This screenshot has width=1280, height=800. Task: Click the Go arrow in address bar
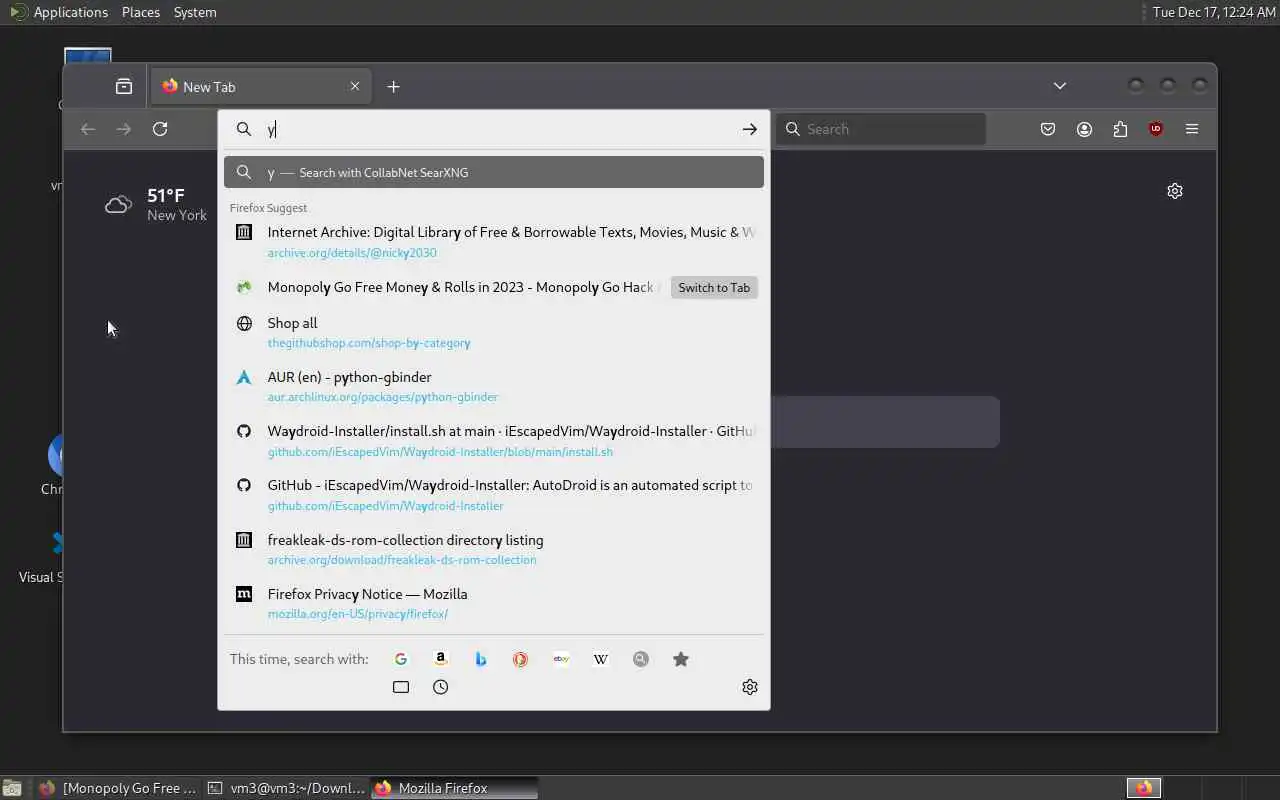[x=750, y=129]
